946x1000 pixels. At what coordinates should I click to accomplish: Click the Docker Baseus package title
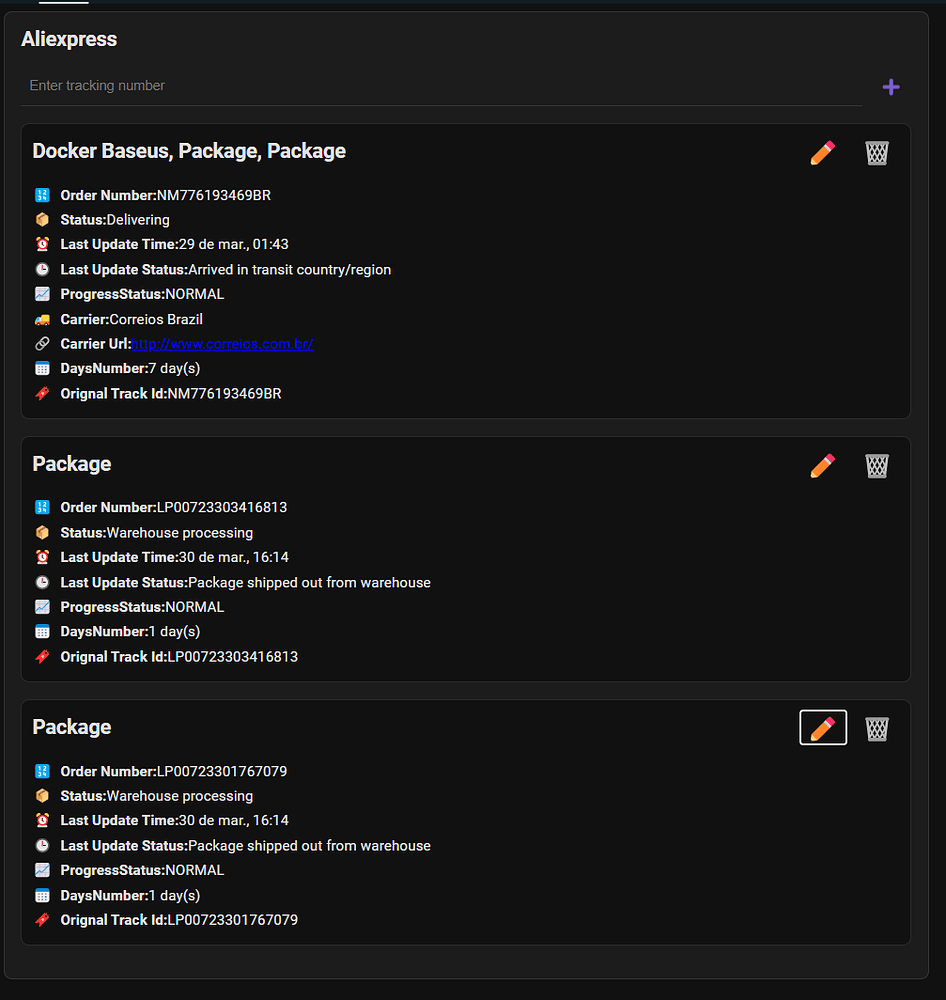pos(189,150)
